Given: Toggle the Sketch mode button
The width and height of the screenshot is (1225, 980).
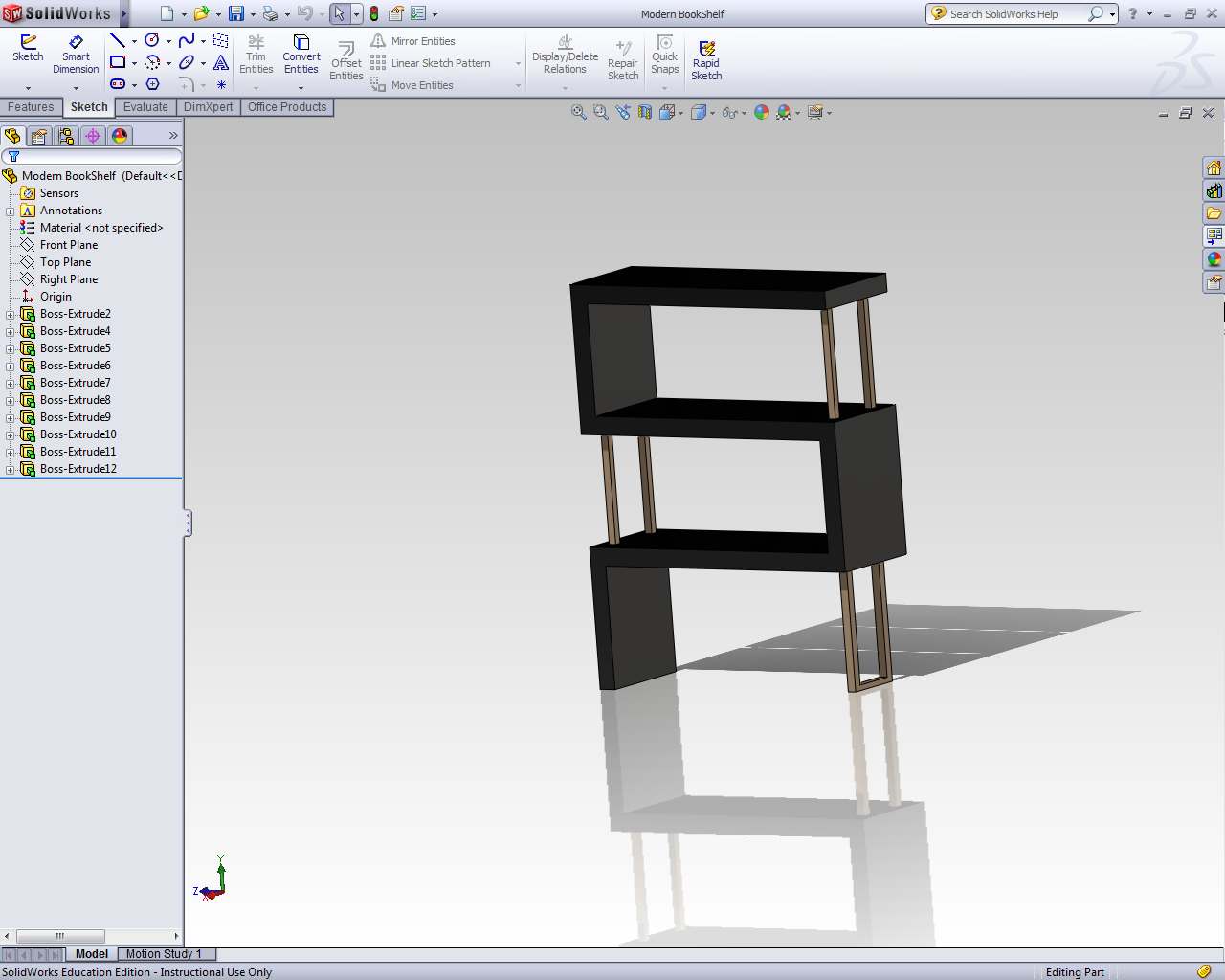Looking at the screenshot, I should [28, 49].
